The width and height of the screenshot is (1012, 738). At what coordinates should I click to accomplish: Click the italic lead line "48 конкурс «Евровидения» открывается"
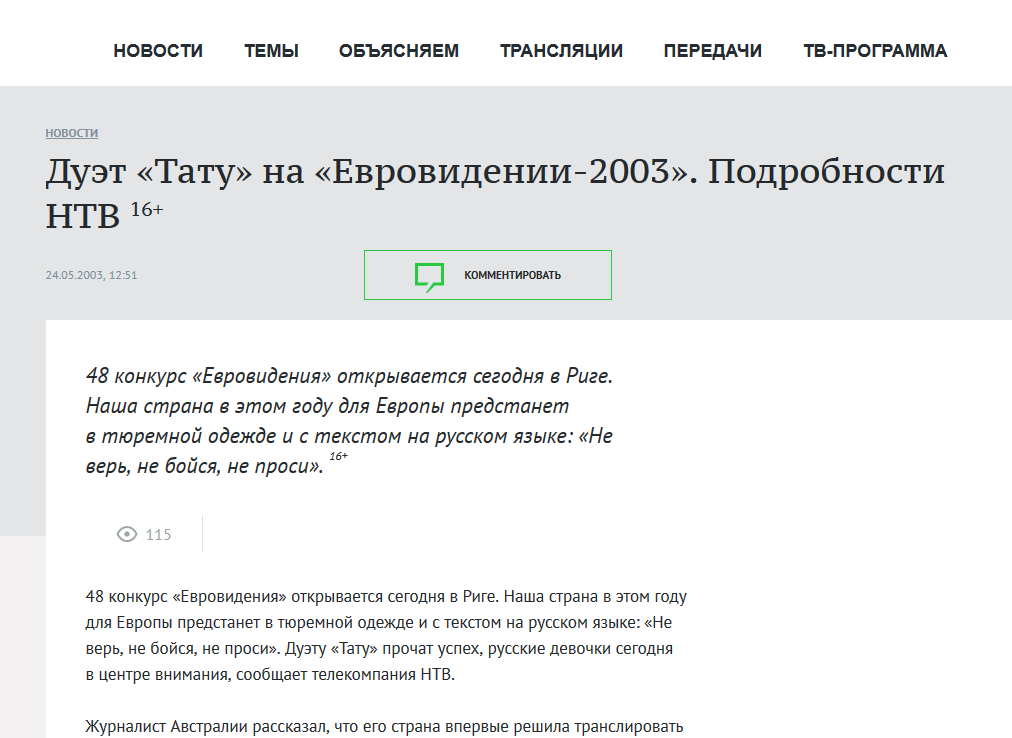[x=349, y=376]
